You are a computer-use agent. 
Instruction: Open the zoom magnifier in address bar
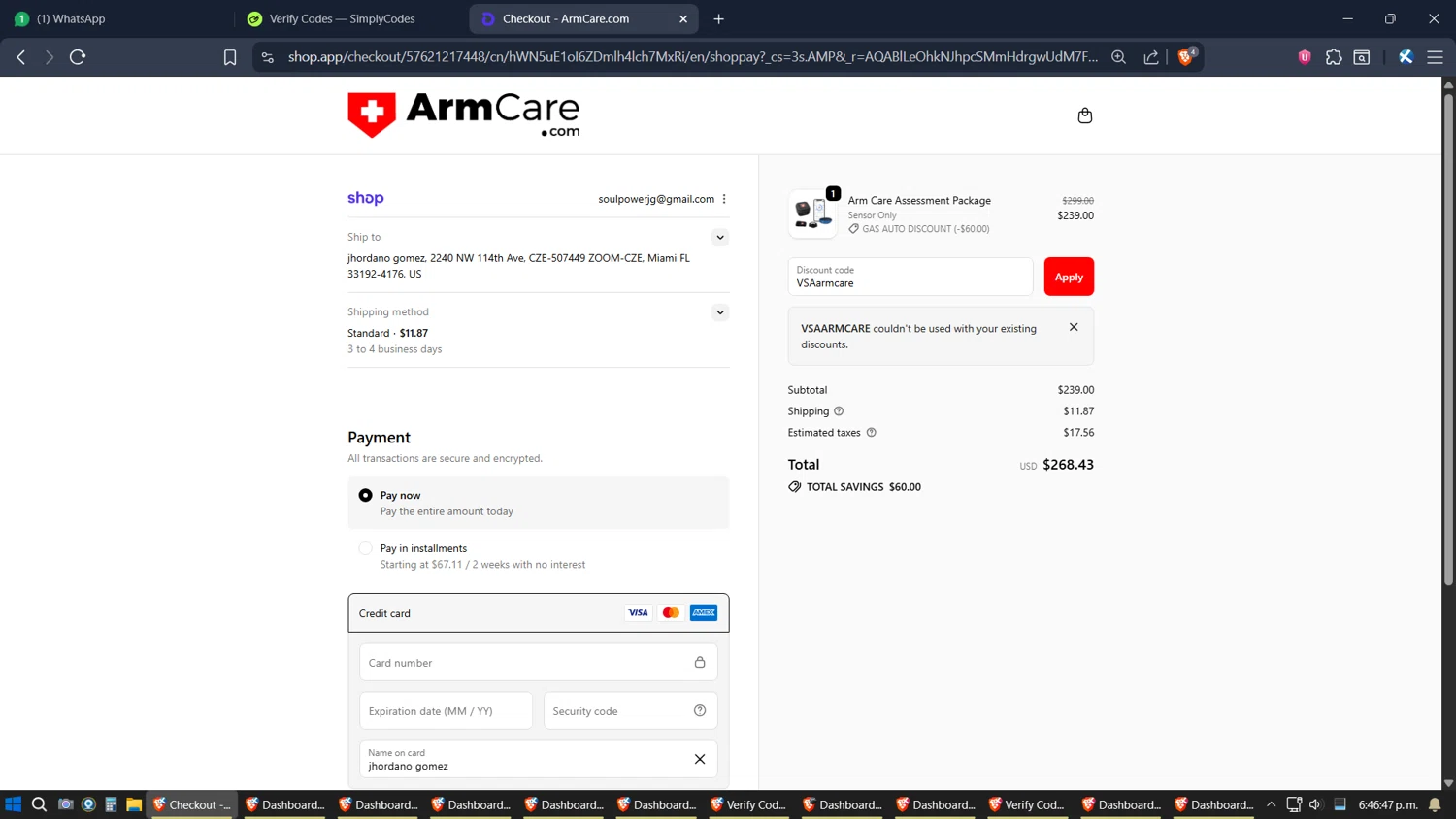coord(1118,57)
